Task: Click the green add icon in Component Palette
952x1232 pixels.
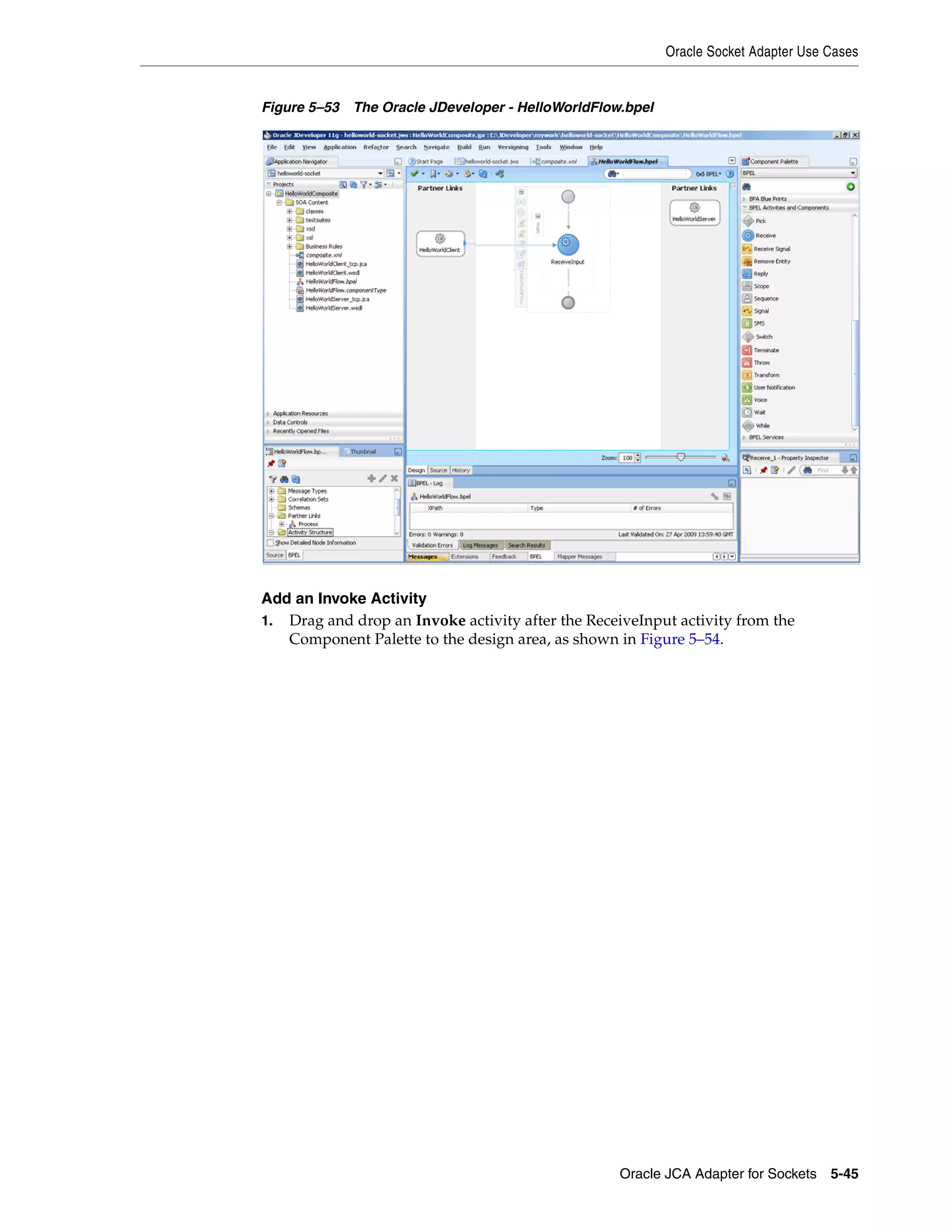Action: pos(851,187)
